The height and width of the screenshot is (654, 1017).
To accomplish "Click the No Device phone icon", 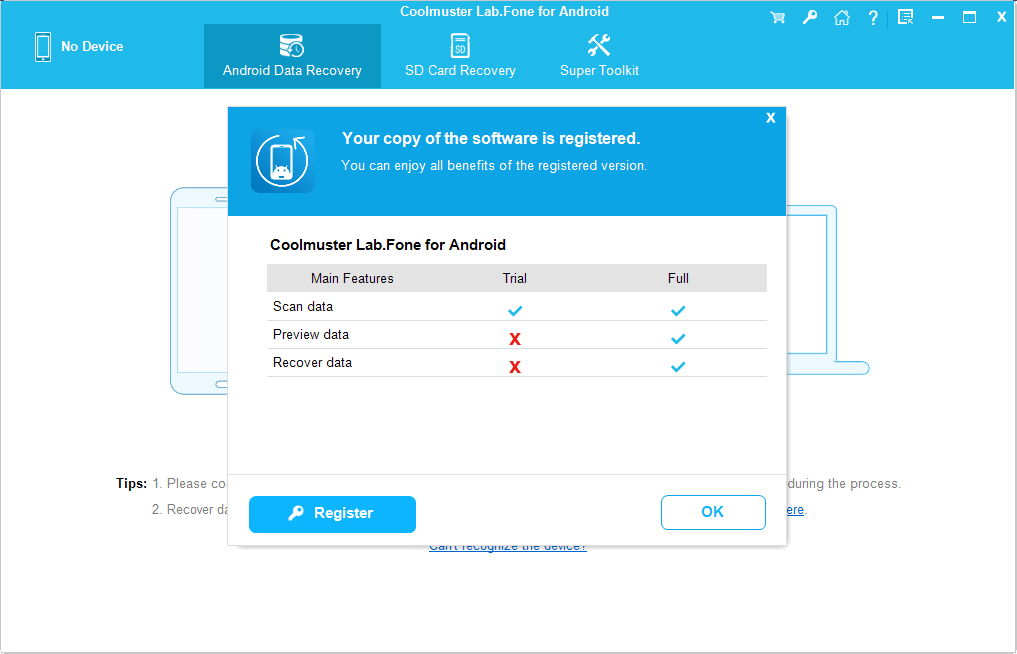I will coord(43,47).
